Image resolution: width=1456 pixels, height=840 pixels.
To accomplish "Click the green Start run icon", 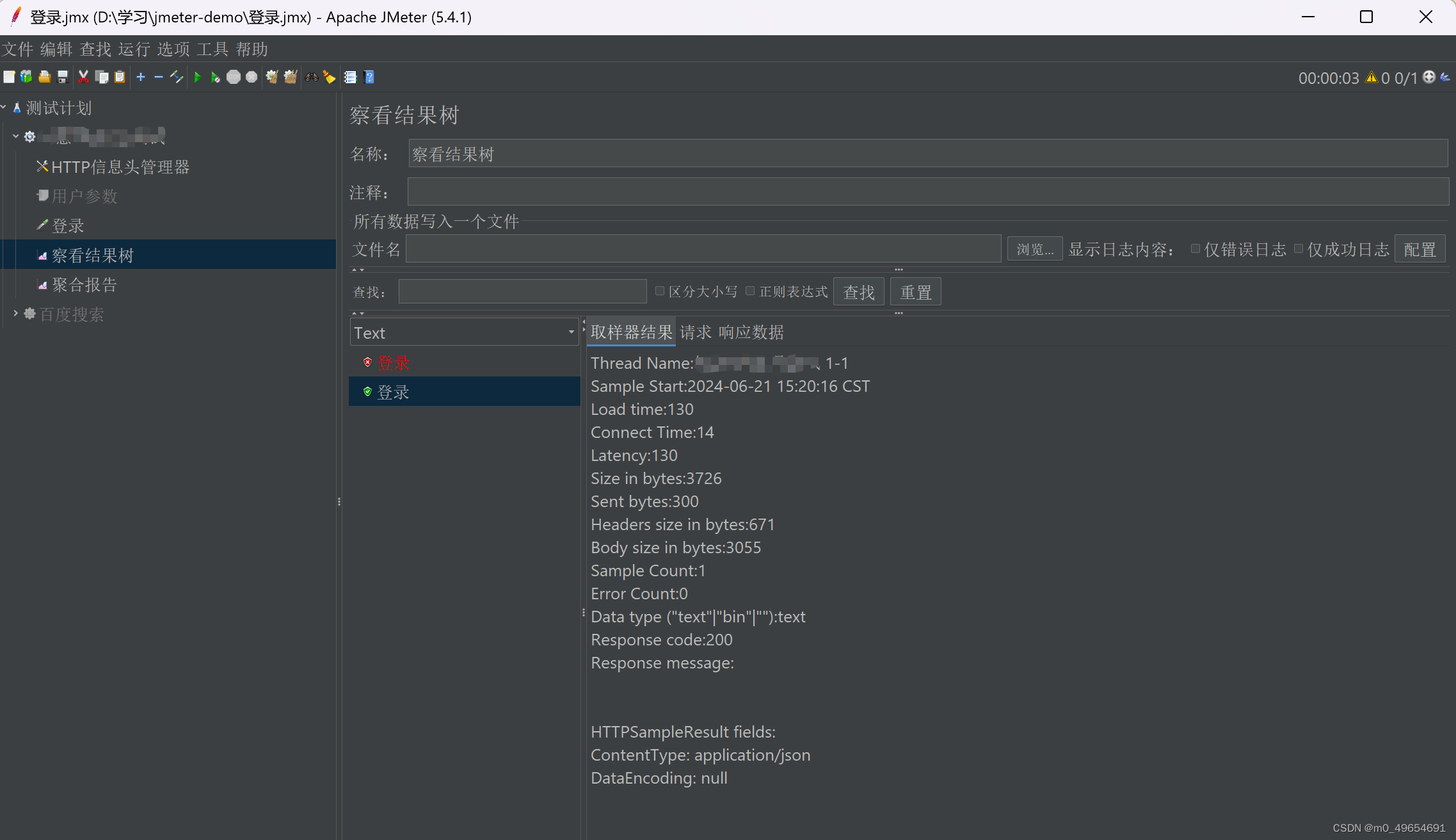I will [197, 77].
